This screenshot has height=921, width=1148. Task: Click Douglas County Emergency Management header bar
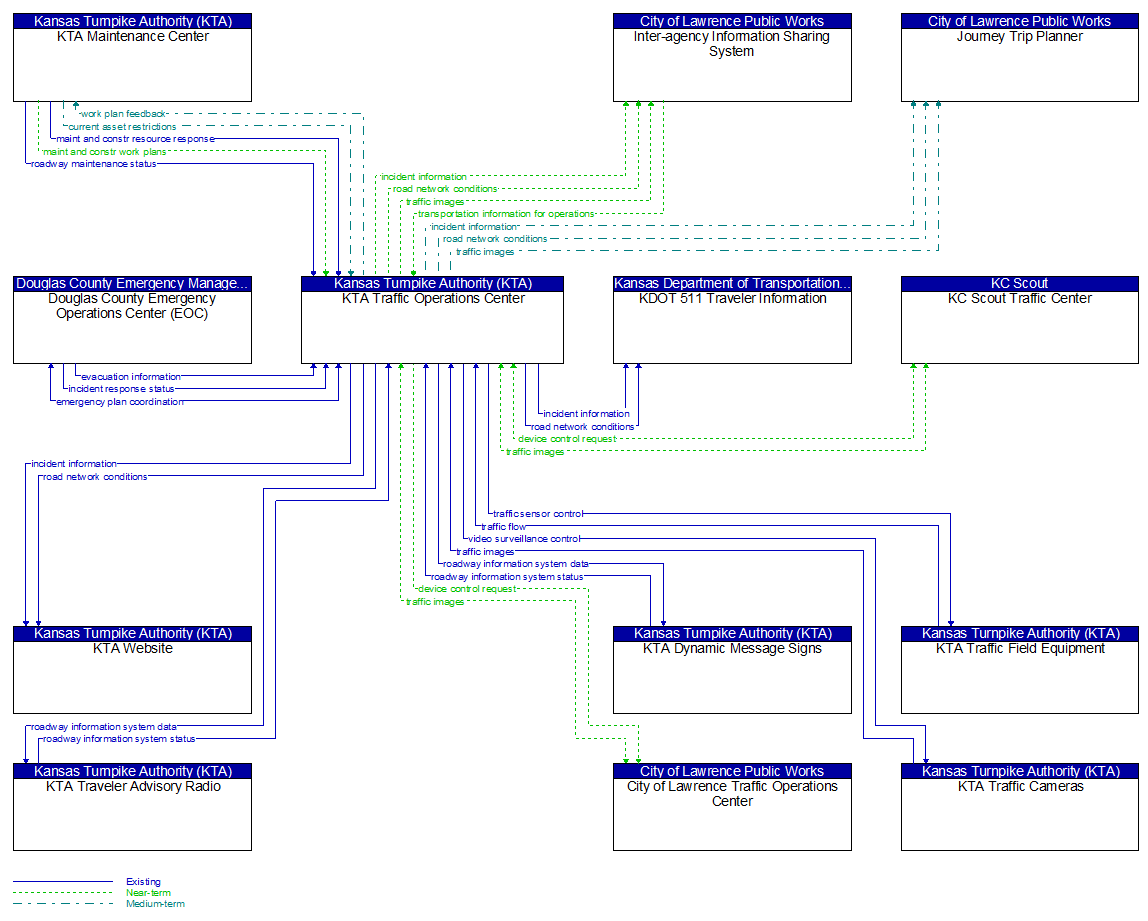(133, 283)
